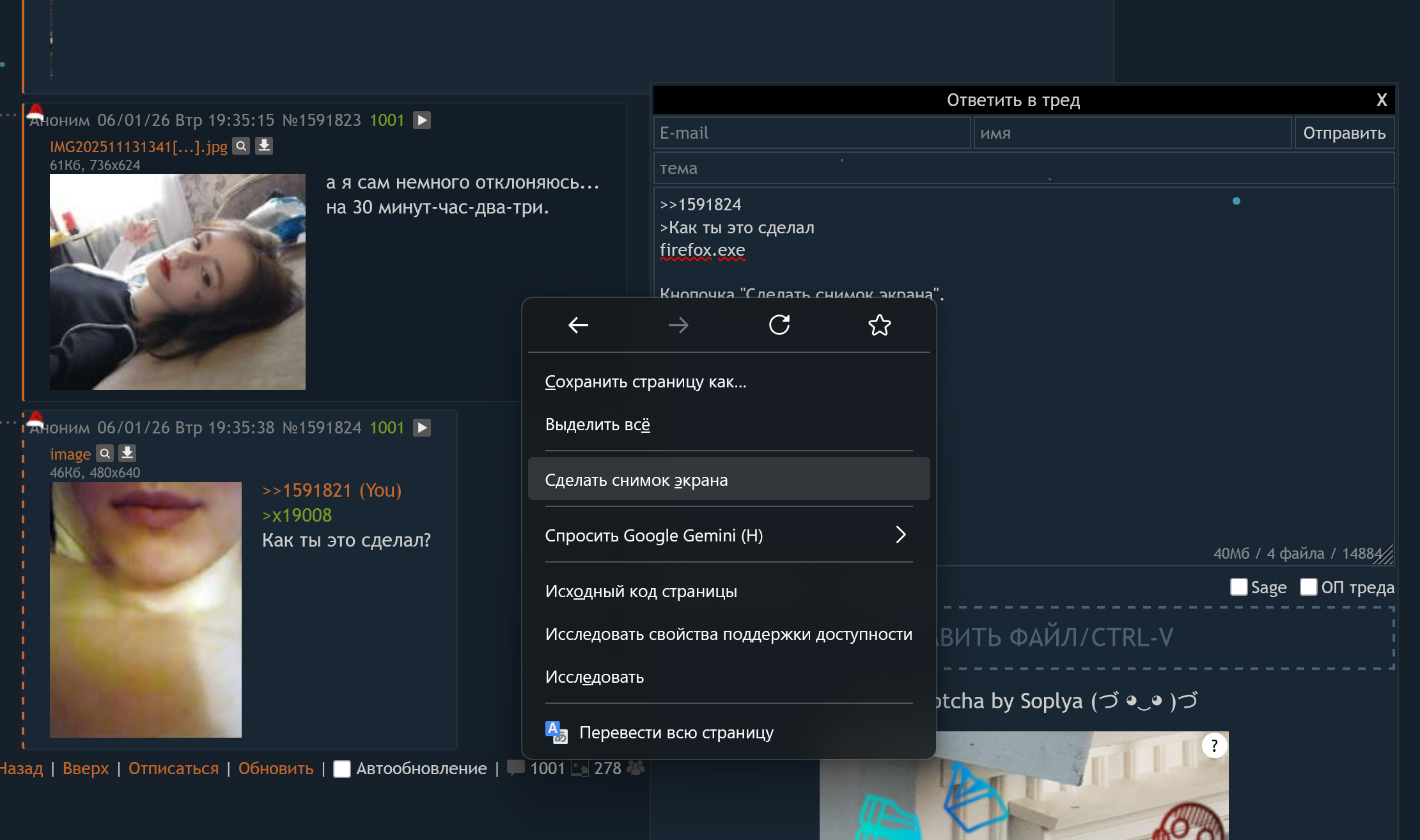Toggle the Автообновление checkbox
The height and width of the screenshot is (840, 1420).
point(342,768)
